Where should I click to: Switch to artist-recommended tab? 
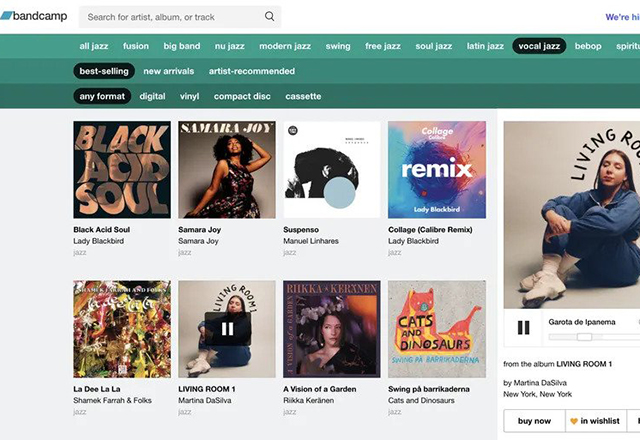coord(251,71)
